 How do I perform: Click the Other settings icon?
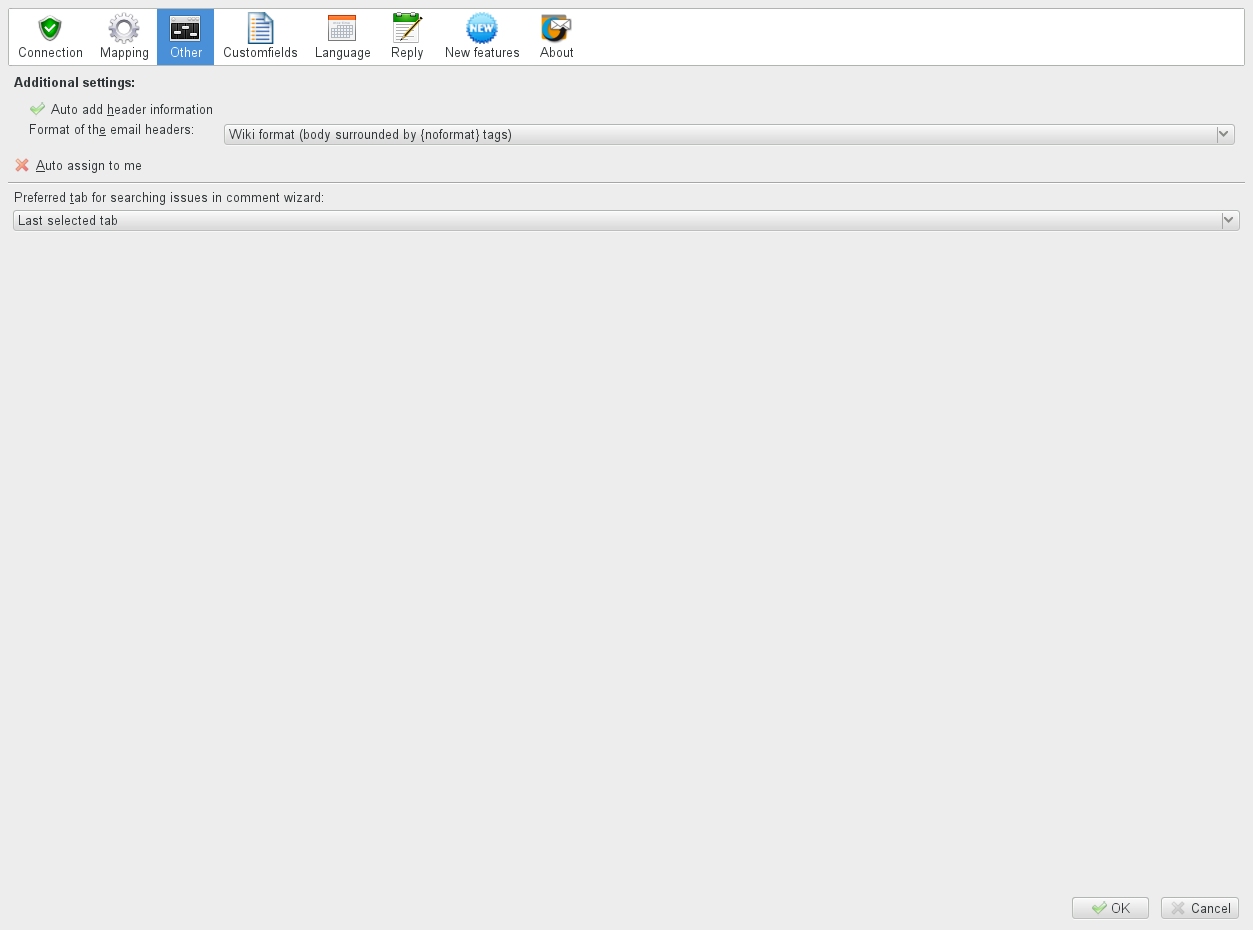tap(185, 29)
